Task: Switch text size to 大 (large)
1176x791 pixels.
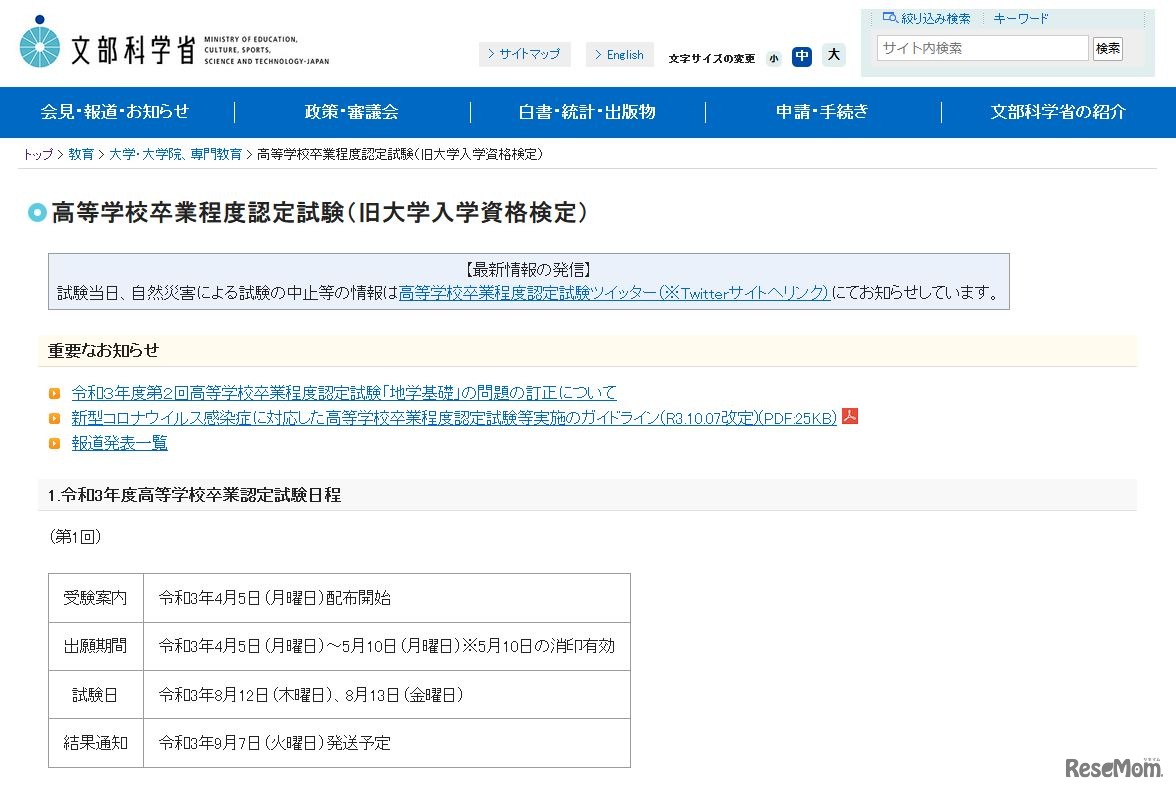Action: tap(834, 56)
